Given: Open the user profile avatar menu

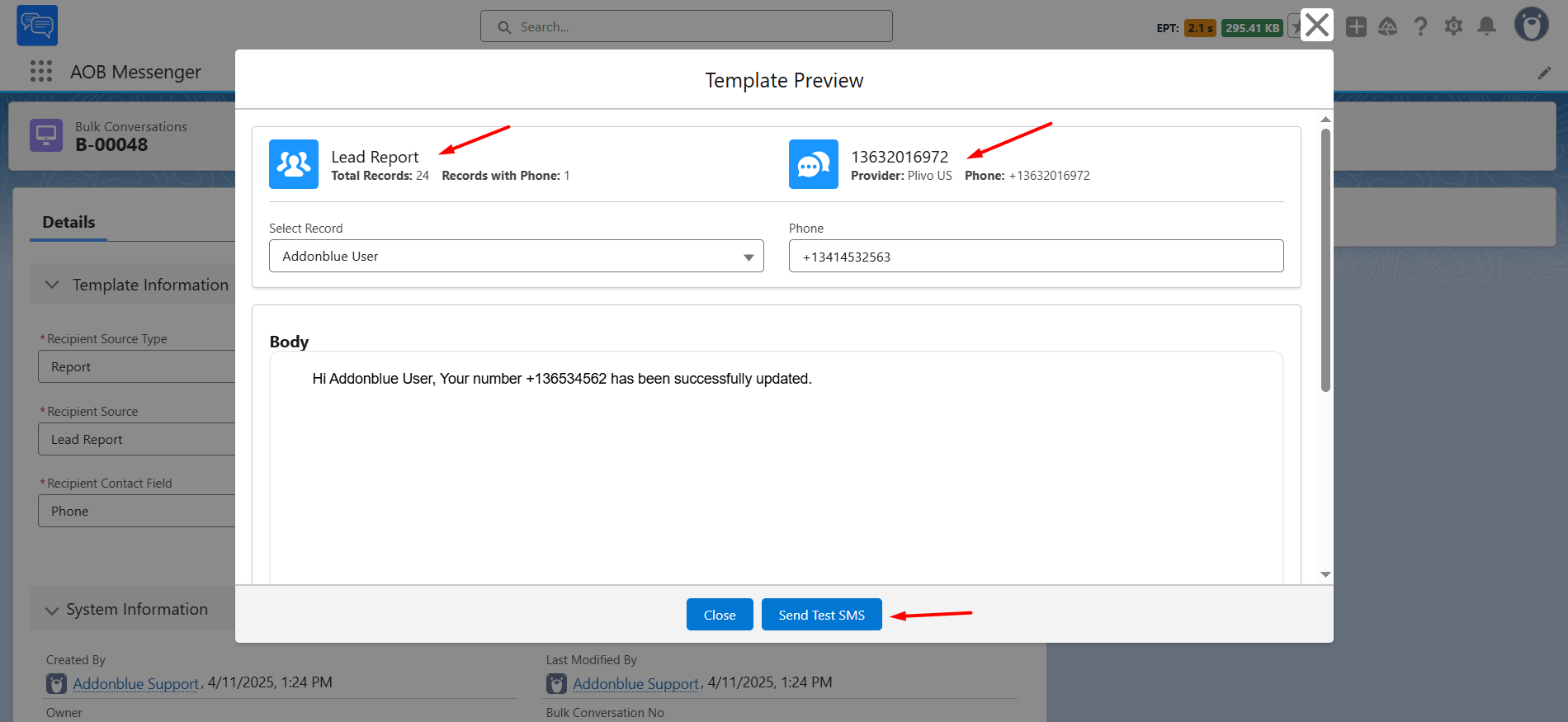Looking at the screenshot, I should pos(1531,25).
